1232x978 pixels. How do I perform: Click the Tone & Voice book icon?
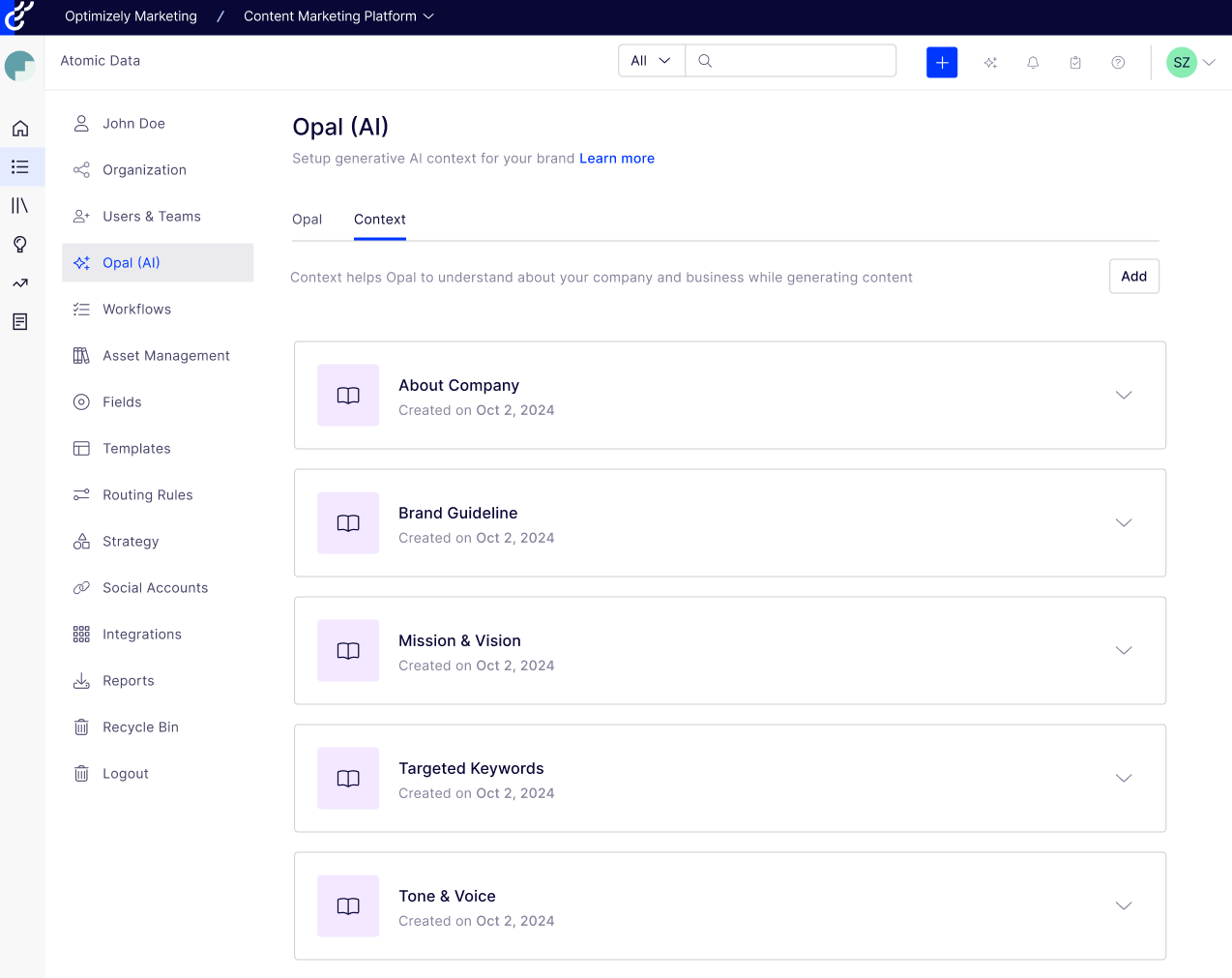[348, 906]
